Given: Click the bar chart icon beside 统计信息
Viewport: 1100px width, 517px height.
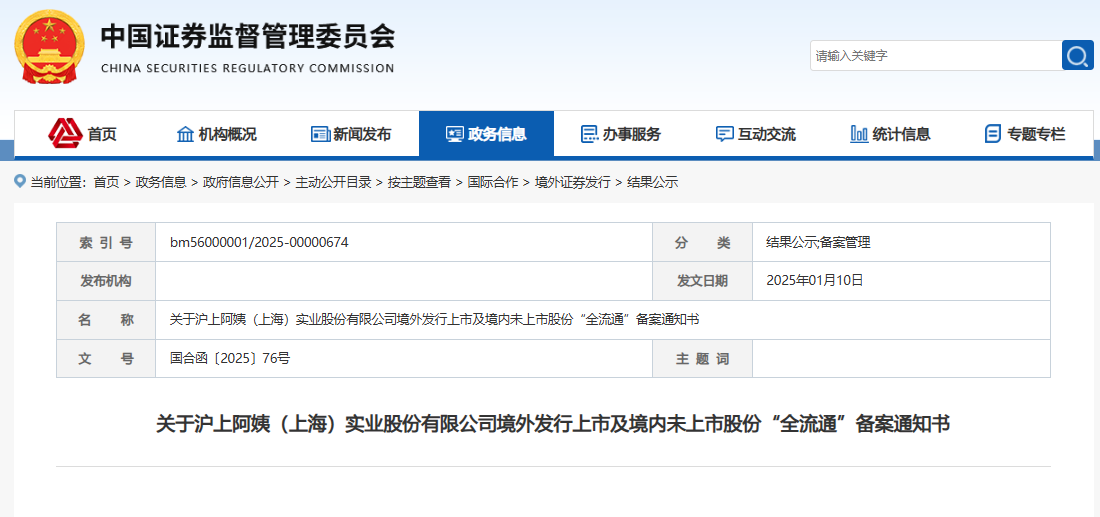Looking at the screenshot, I should (x=859, y=134).
